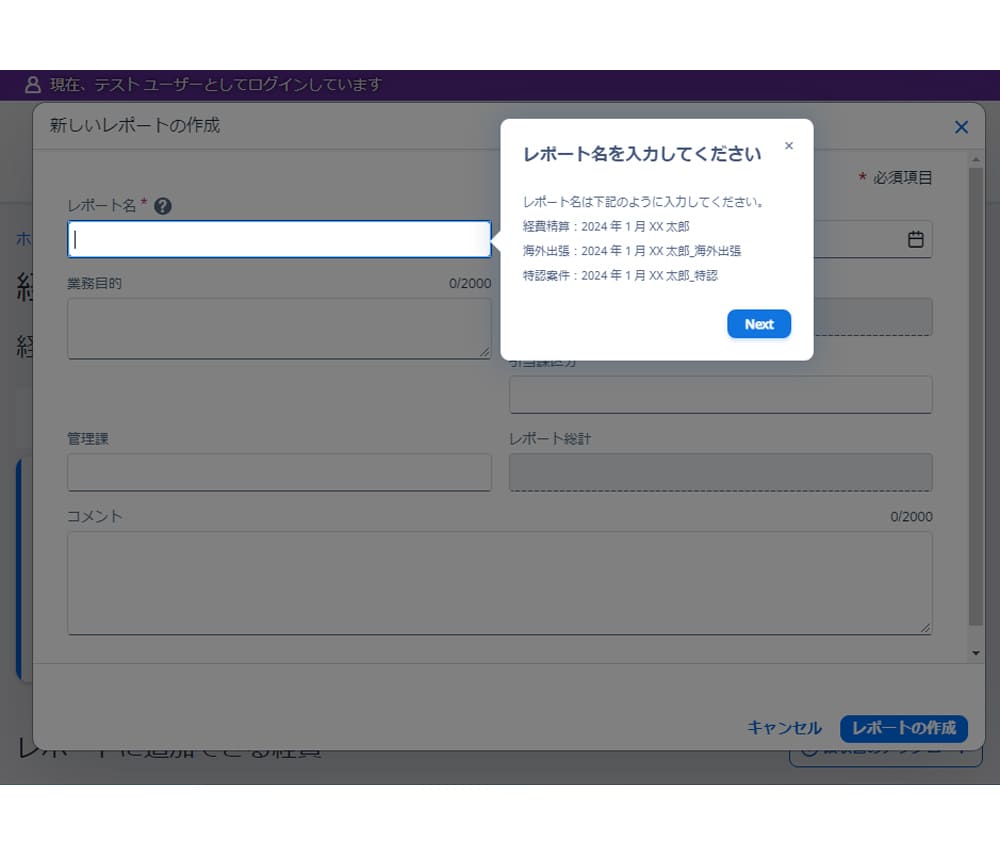
Task: Dismiss the レポート名 tooltip with its × icon
Action: [x=789, y=145]
